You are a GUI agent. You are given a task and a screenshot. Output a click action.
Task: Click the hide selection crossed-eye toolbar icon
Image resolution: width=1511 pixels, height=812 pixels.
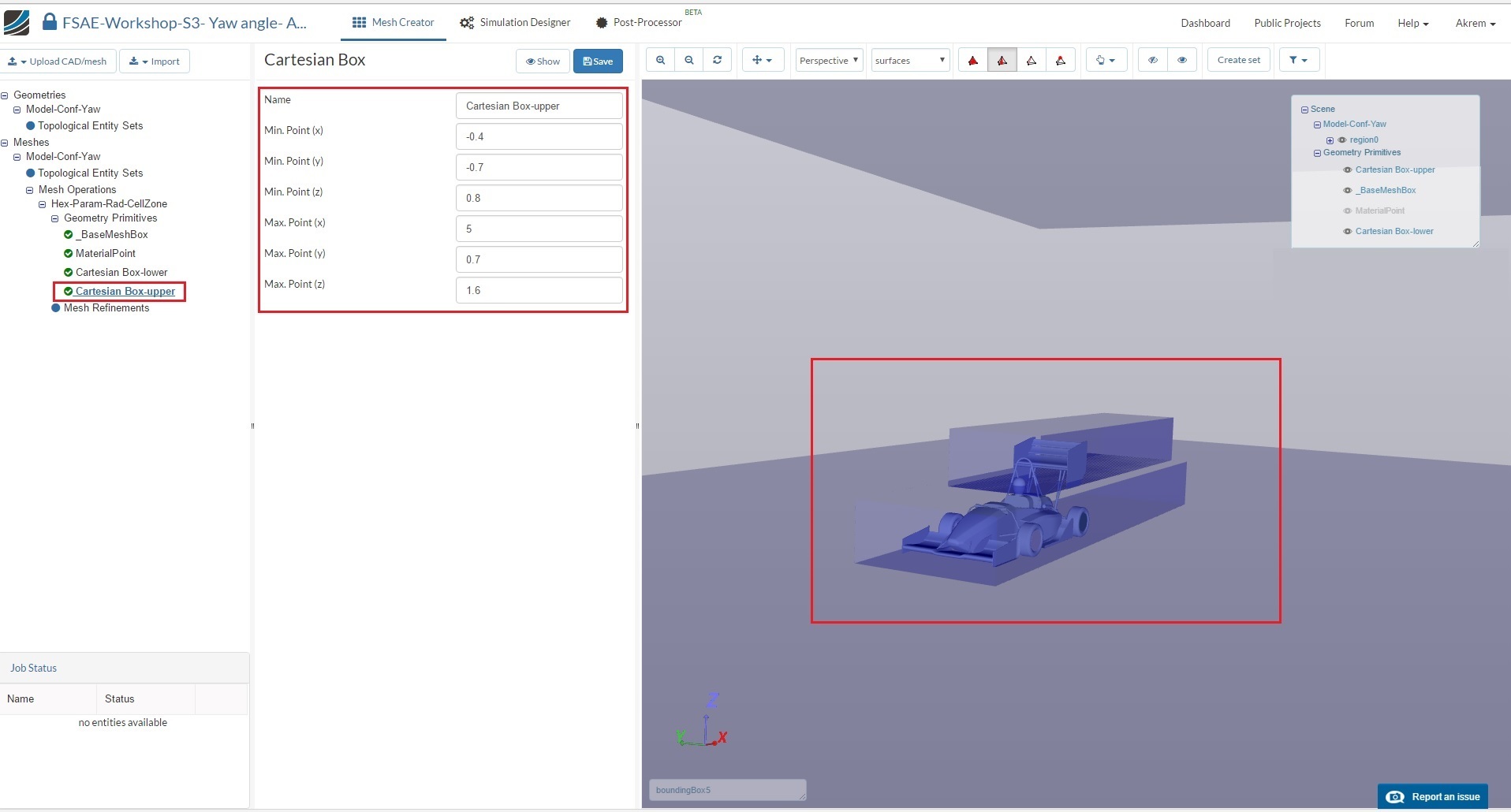pyautogui.click(x=1152, y=60)
